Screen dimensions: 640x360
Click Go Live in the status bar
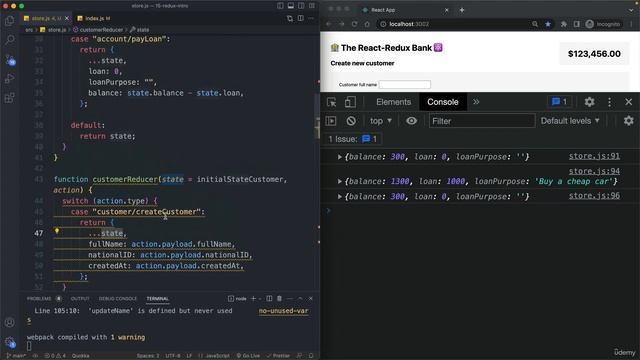[248, 356]
